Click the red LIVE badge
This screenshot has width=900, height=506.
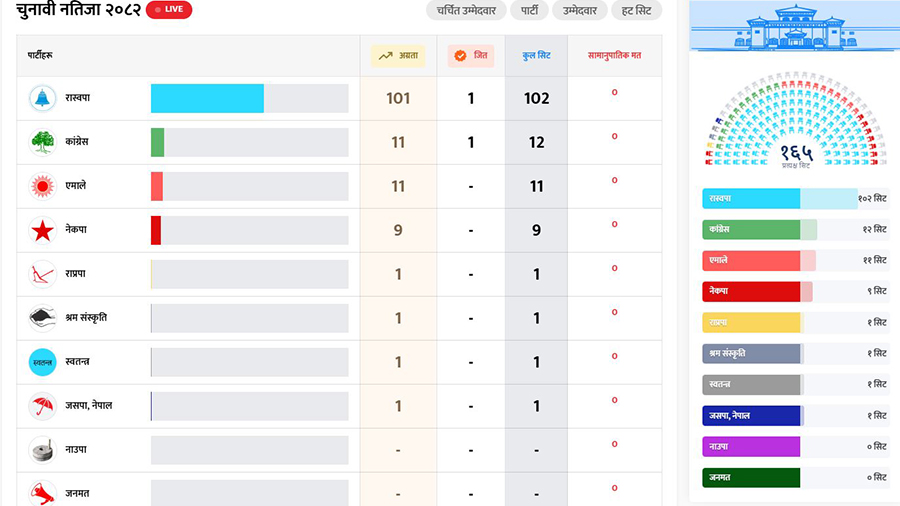tap(169, 10)
